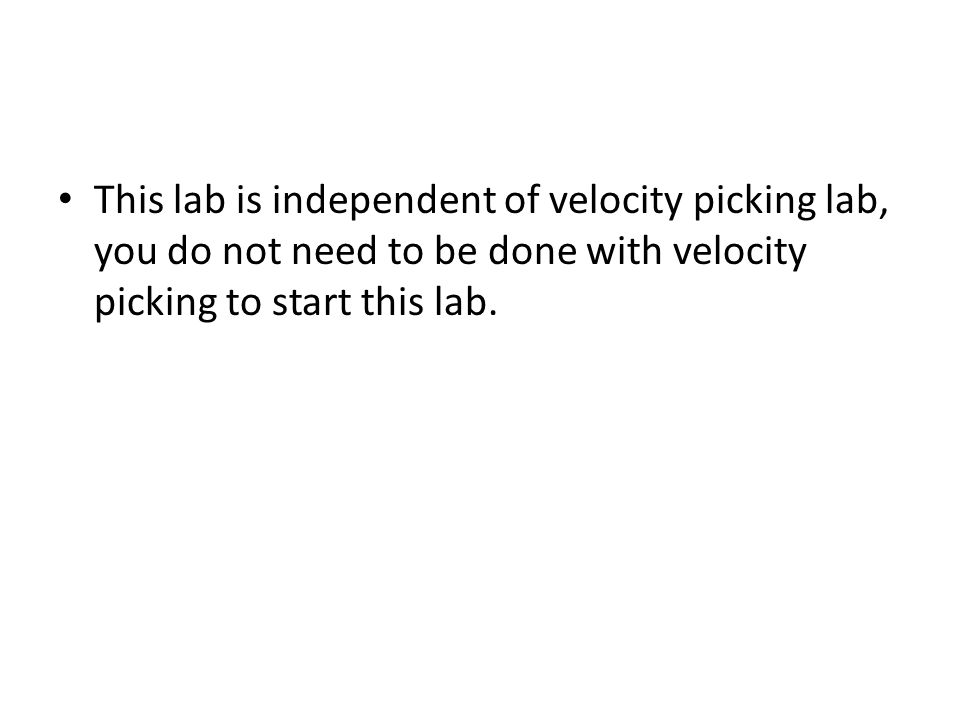
Task: Select the word "independent"
Action: coord(383,200)
